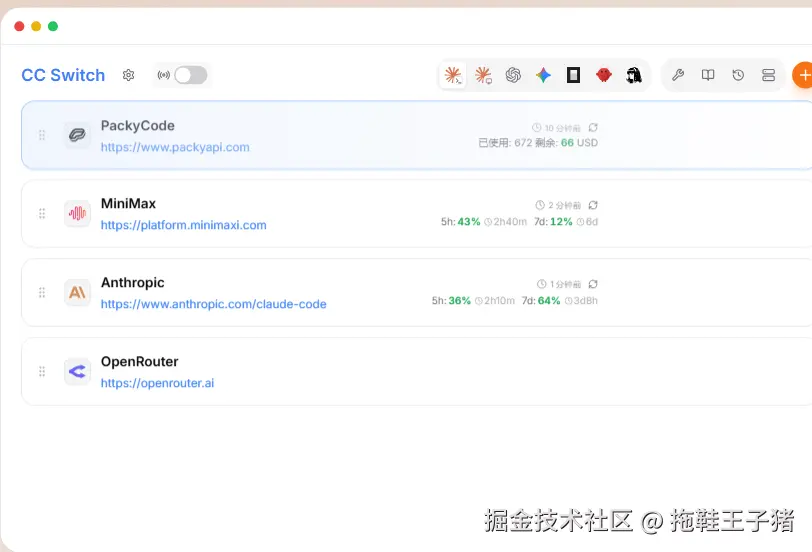The width and height of the screenshot is (812, 552).
Task: Click the MiniMax provider logo
Action: 77,213
